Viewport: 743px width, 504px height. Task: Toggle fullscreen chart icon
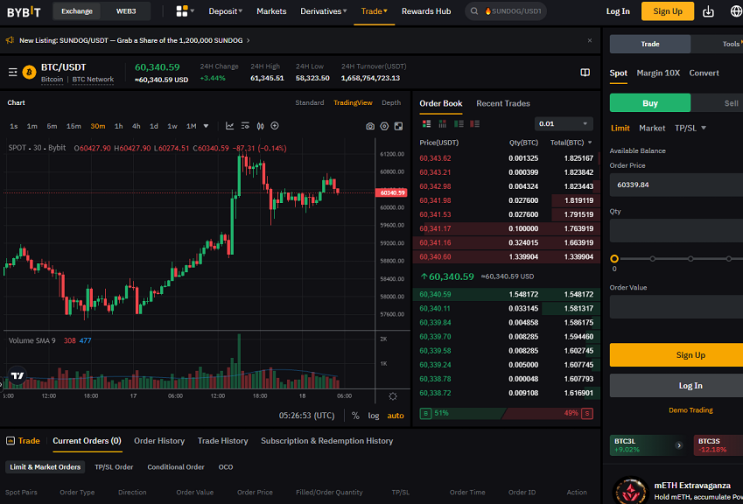click(399, 126)
